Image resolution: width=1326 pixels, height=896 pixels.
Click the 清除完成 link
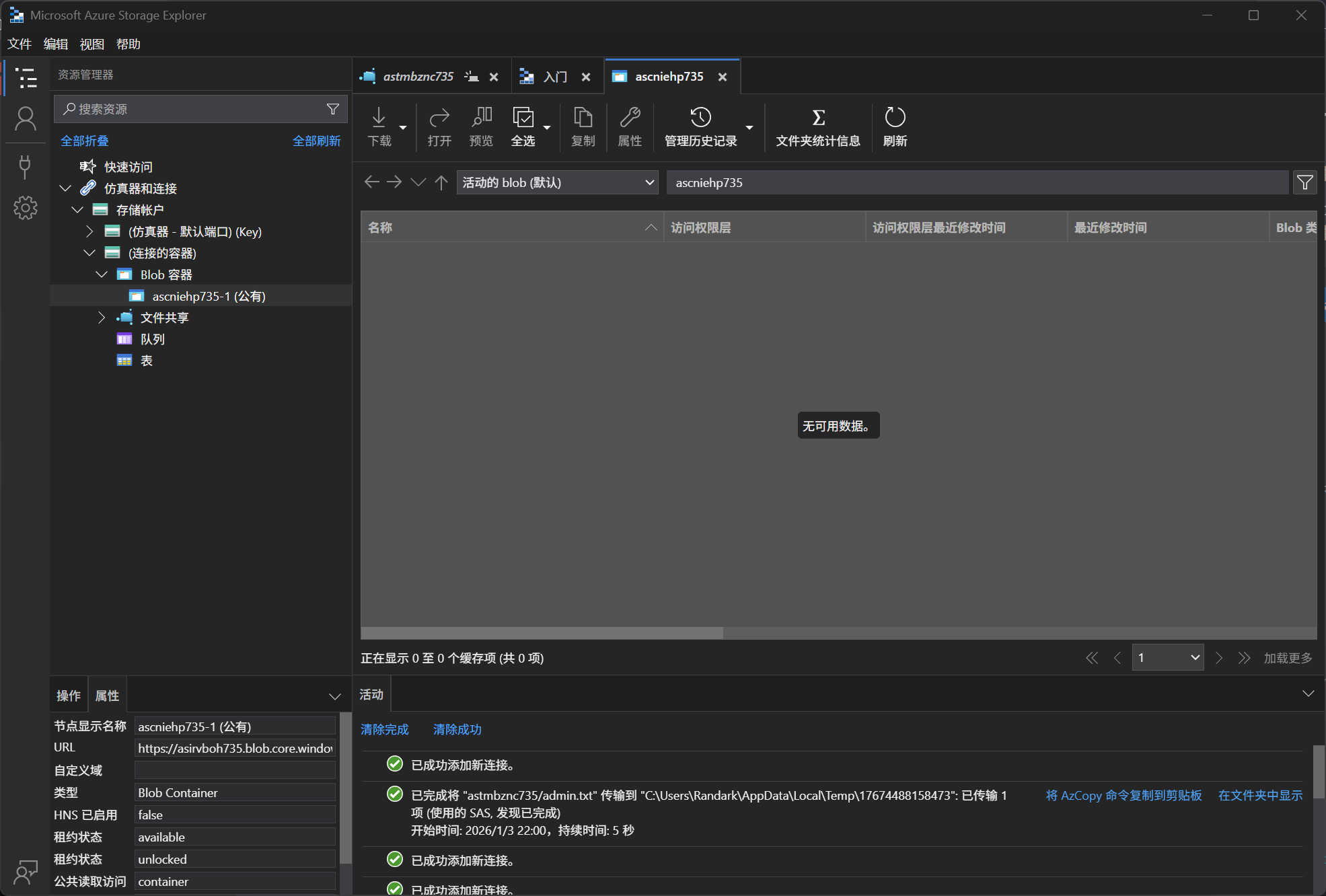pos(385,729)
